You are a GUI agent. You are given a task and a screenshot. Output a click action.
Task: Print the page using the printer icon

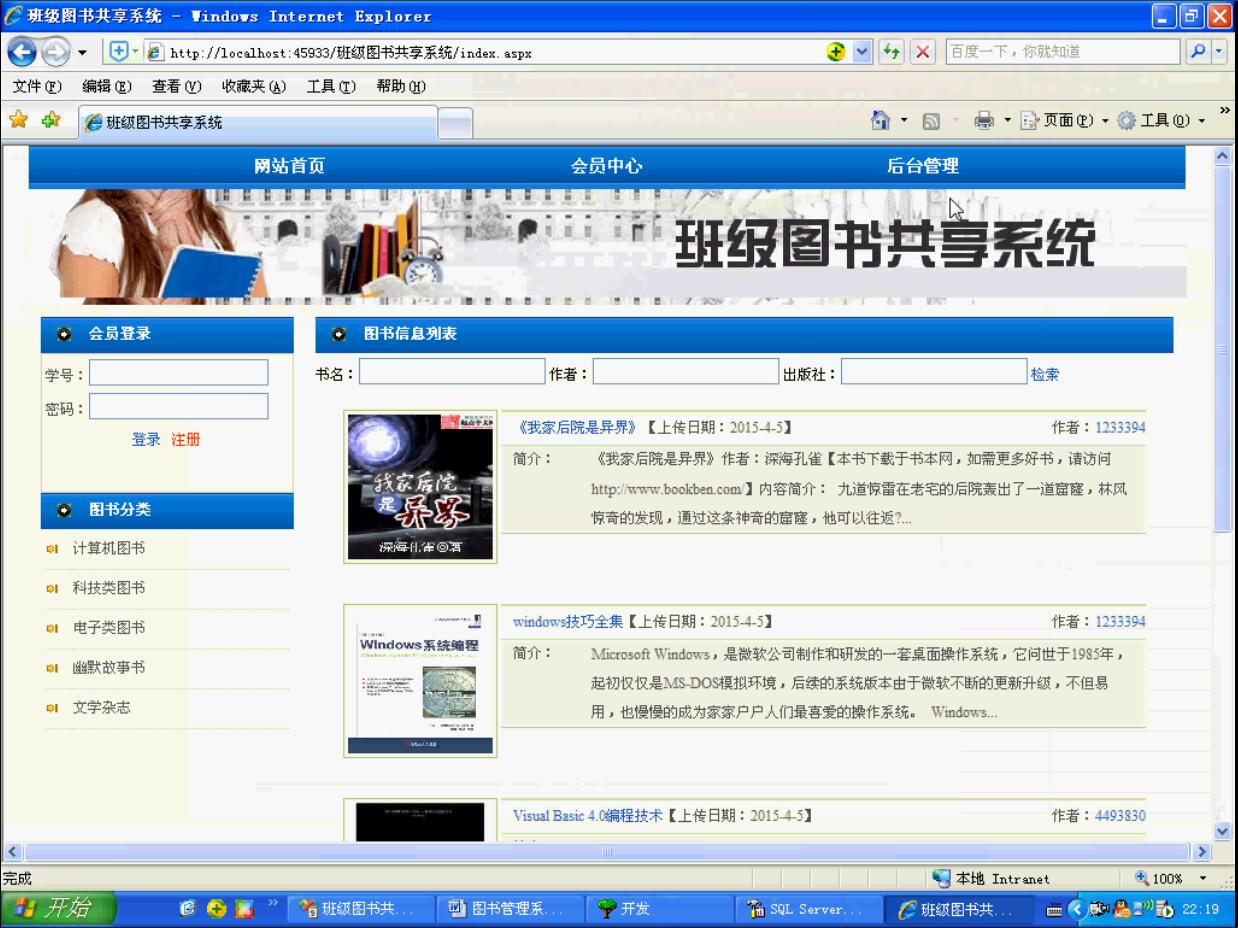coord(984,121)
